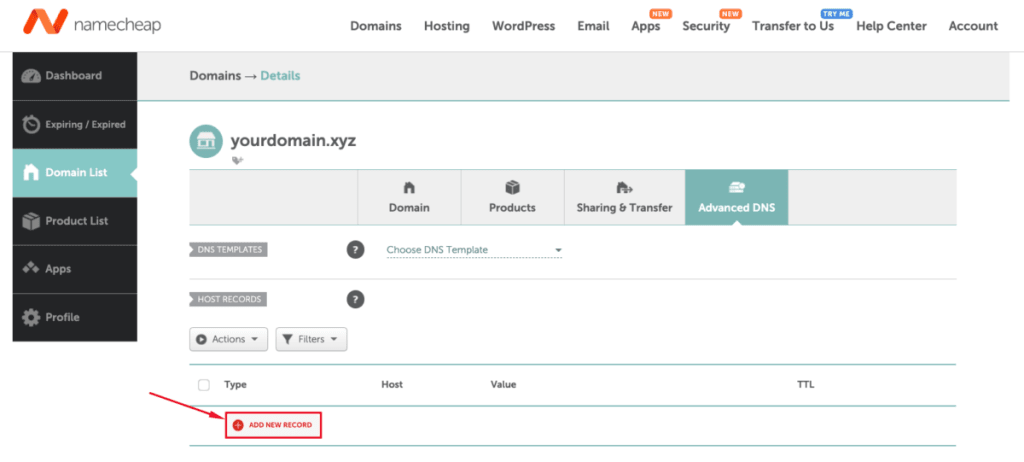Image resolution: width=1024 pixels, height=462 pixels.
Task: Click the help icon beside Host Records
Action: (355, 299)
